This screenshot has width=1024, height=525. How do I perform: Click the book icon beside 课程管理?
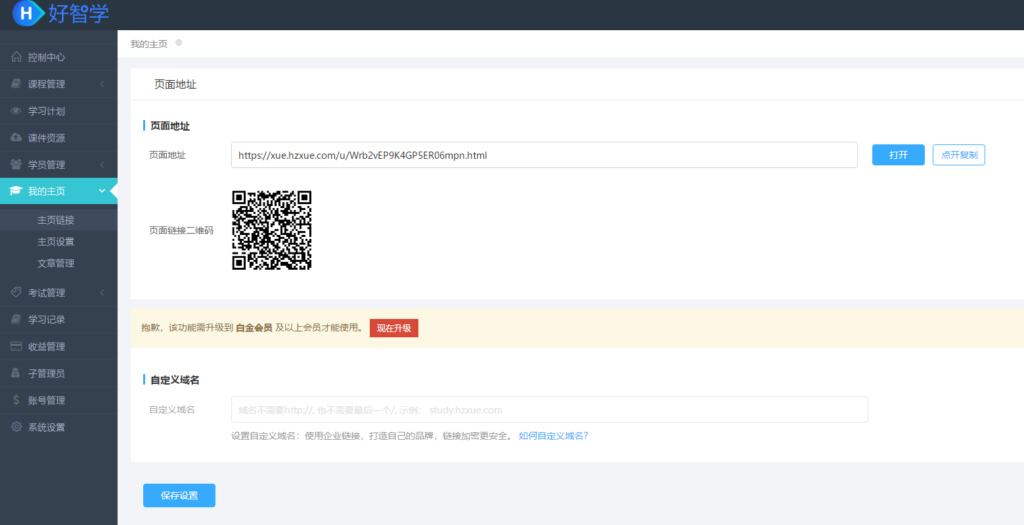tap(16, 84)
